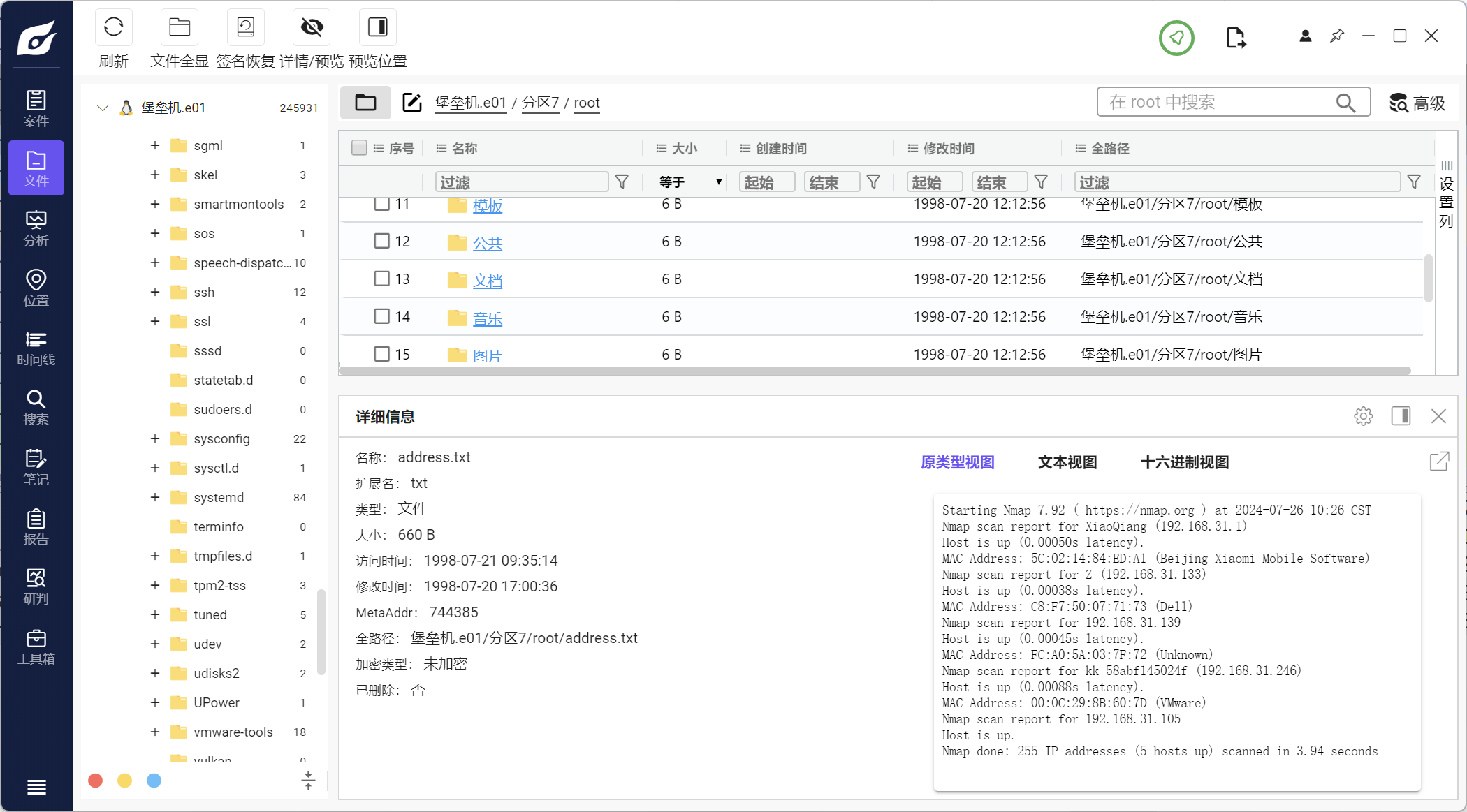
Task: Click the green shield status icon
Action: [x=1177, y=38]
